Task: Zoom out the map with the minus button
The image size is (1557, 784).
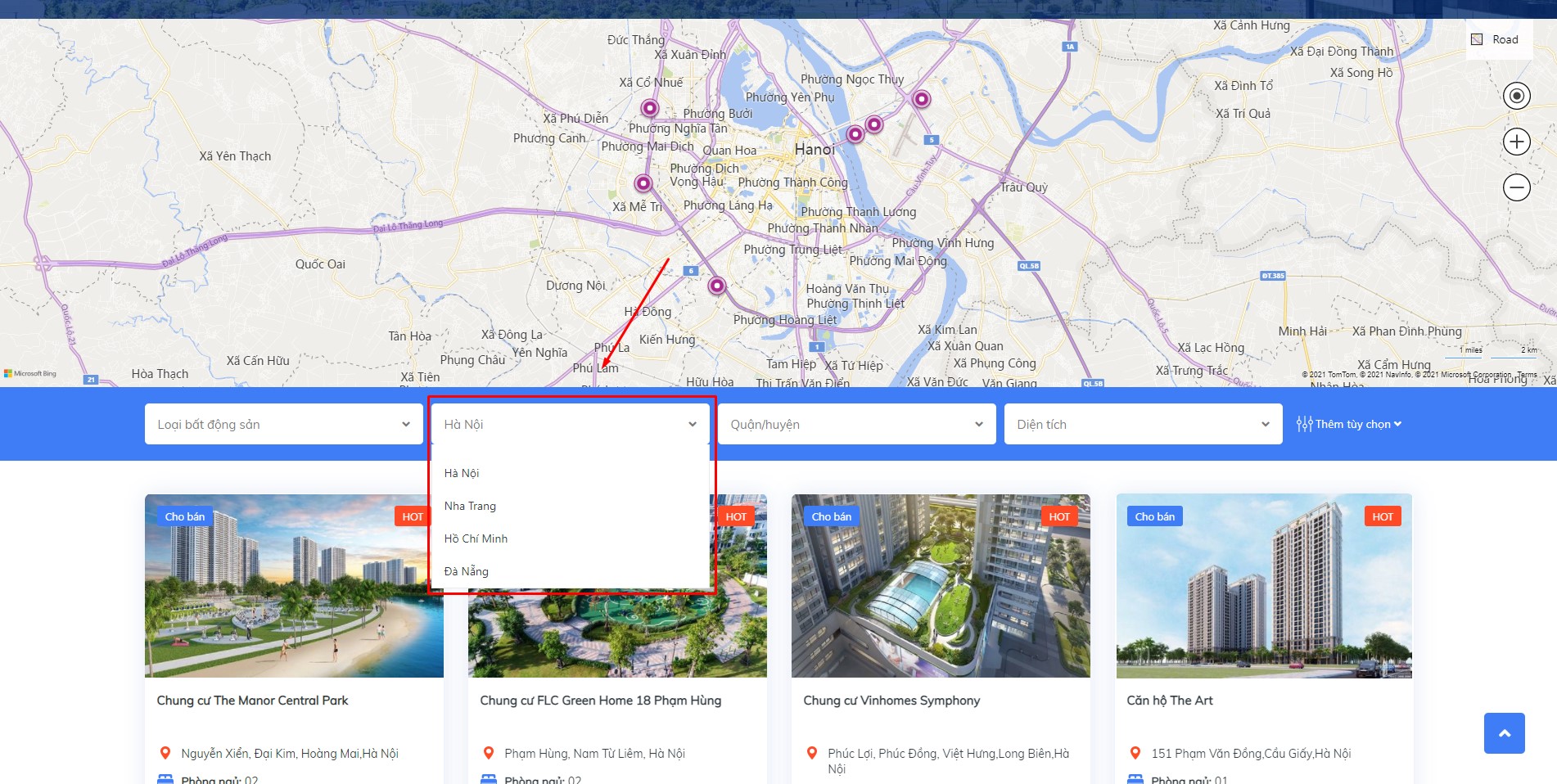Action: [1516, 187]
